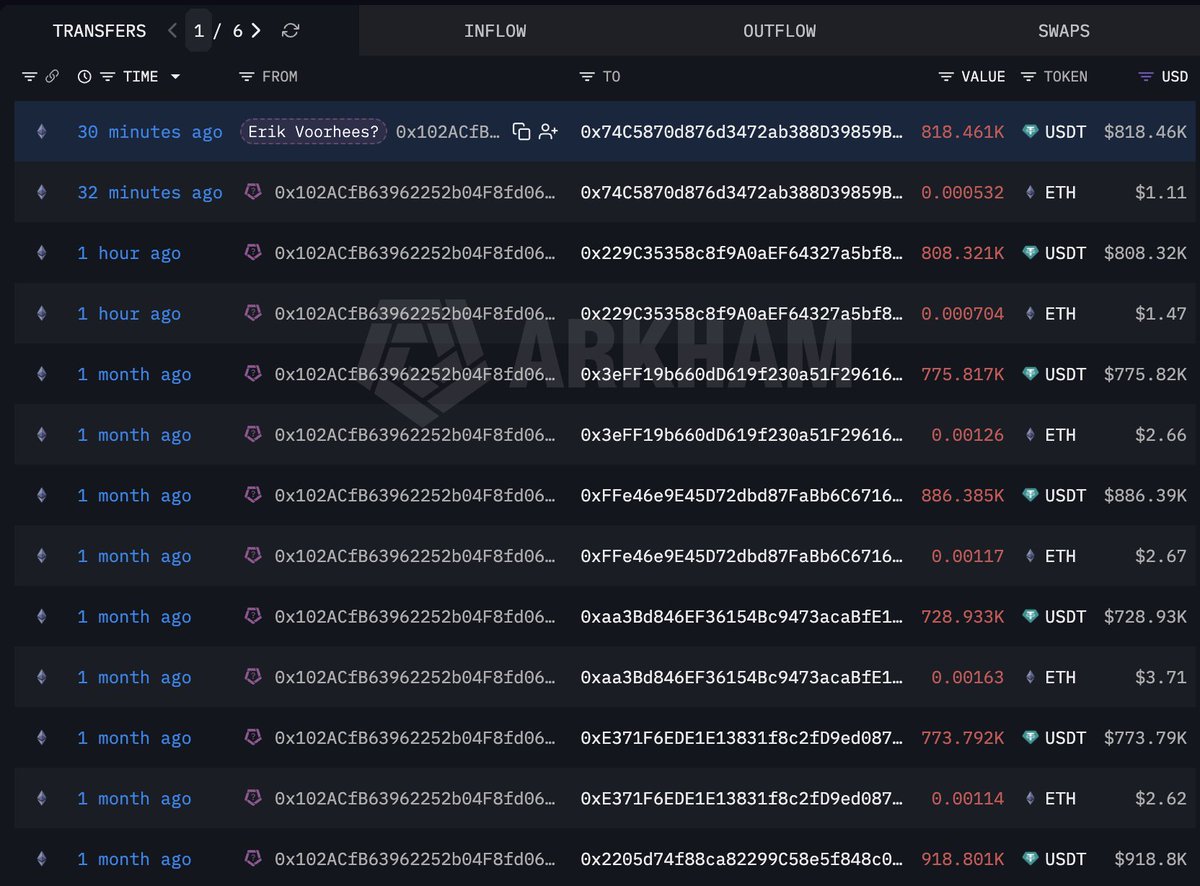Click the USD column filter icon

(x=1146, y=77)
